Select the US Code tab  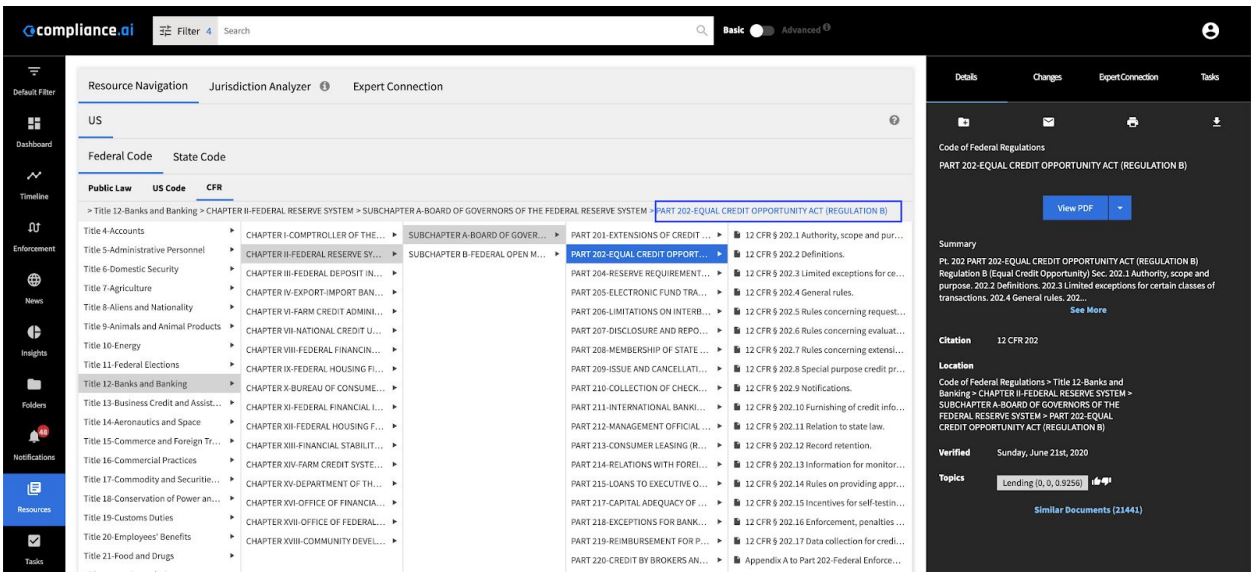coord(169,187)
